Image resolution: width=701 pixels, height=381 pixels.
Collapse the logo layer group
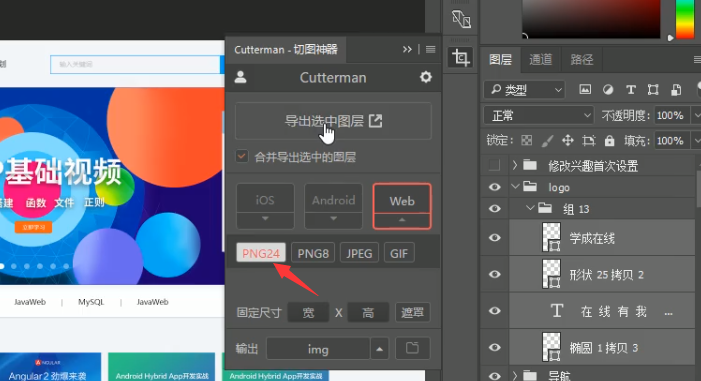tap(515, 186)
